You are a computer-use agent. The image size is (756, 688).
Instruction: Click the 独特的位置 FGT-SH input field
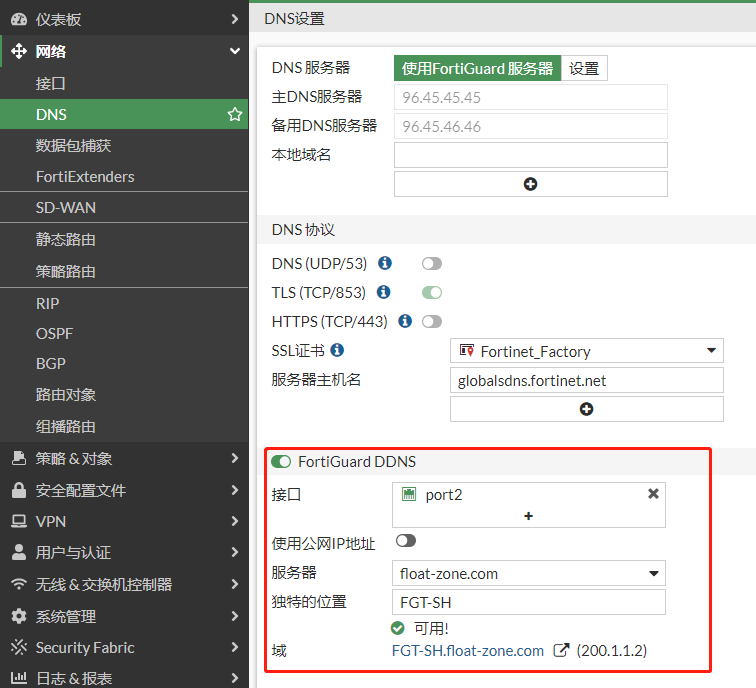[x=528, y=603]
